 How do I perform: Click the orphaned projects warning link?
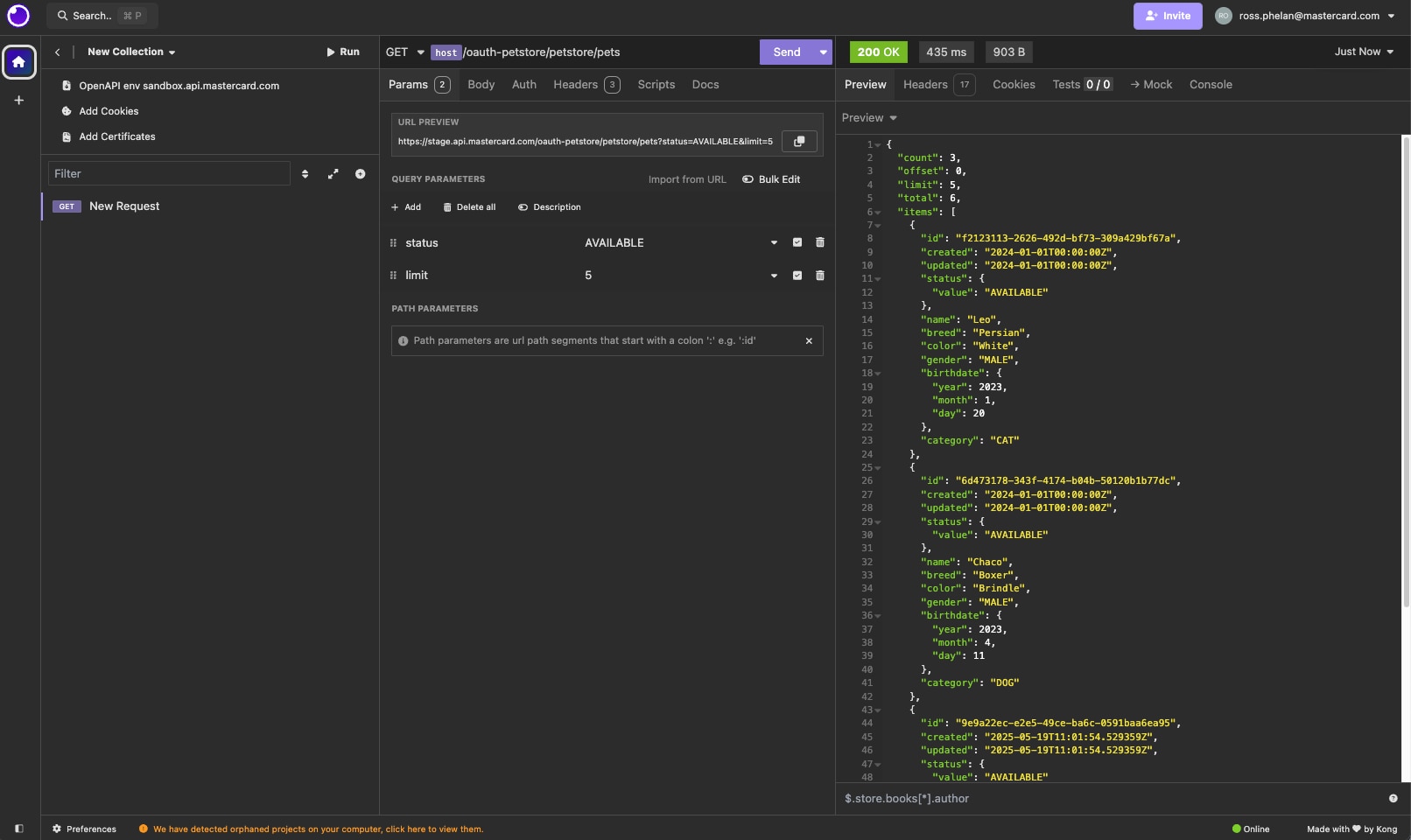[318, 829]
